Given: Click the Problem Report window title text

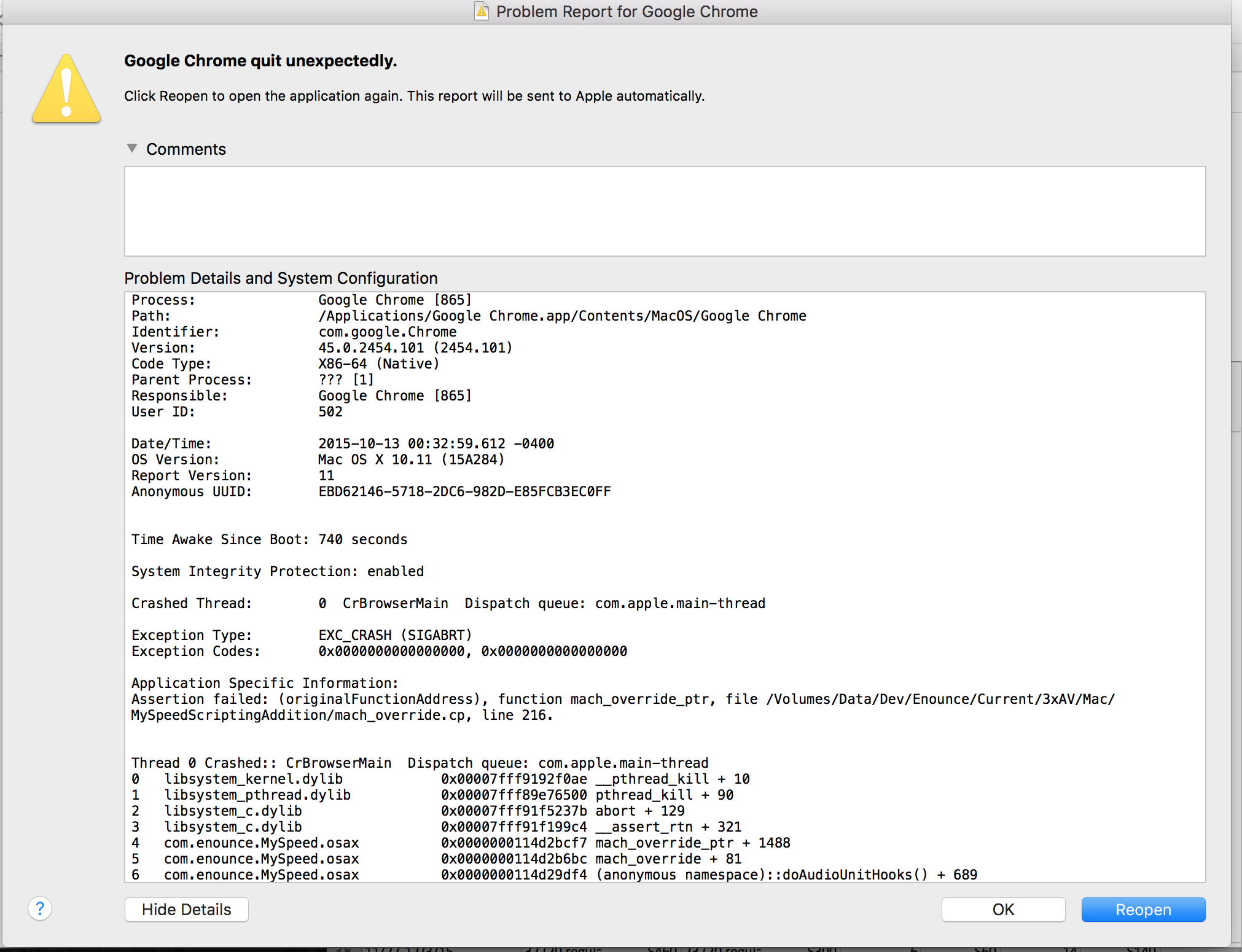Looking at the screenshot, I should 627,12.
